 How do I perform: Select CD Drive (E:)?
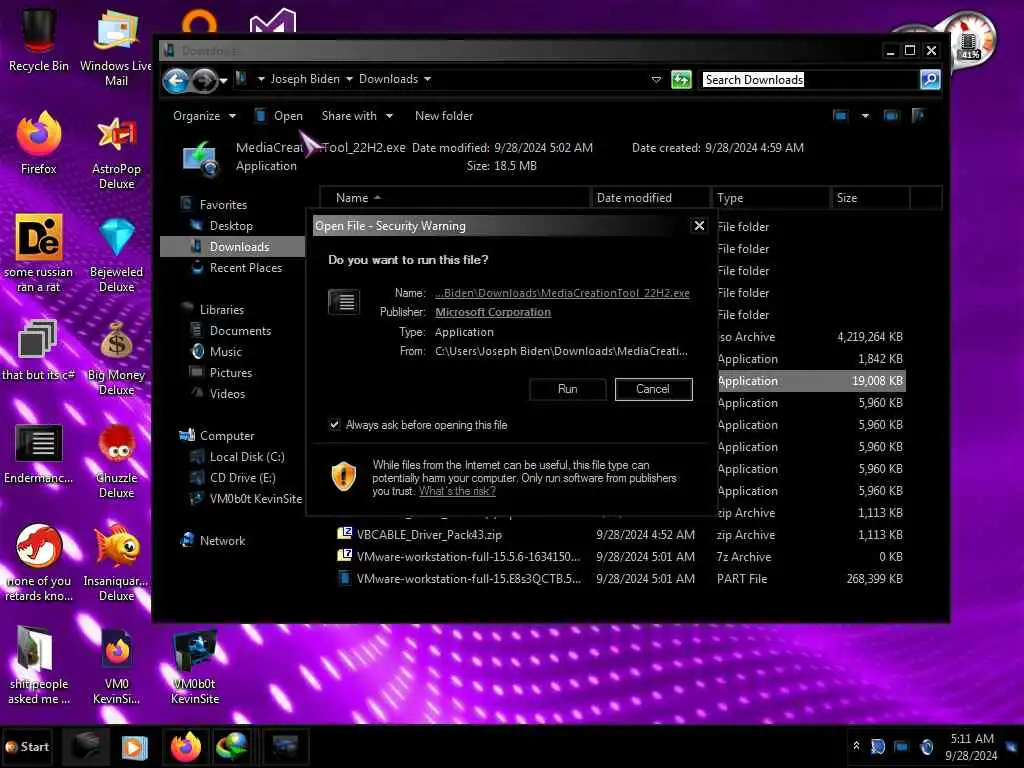pyautogui.click(x=242, y=478)
